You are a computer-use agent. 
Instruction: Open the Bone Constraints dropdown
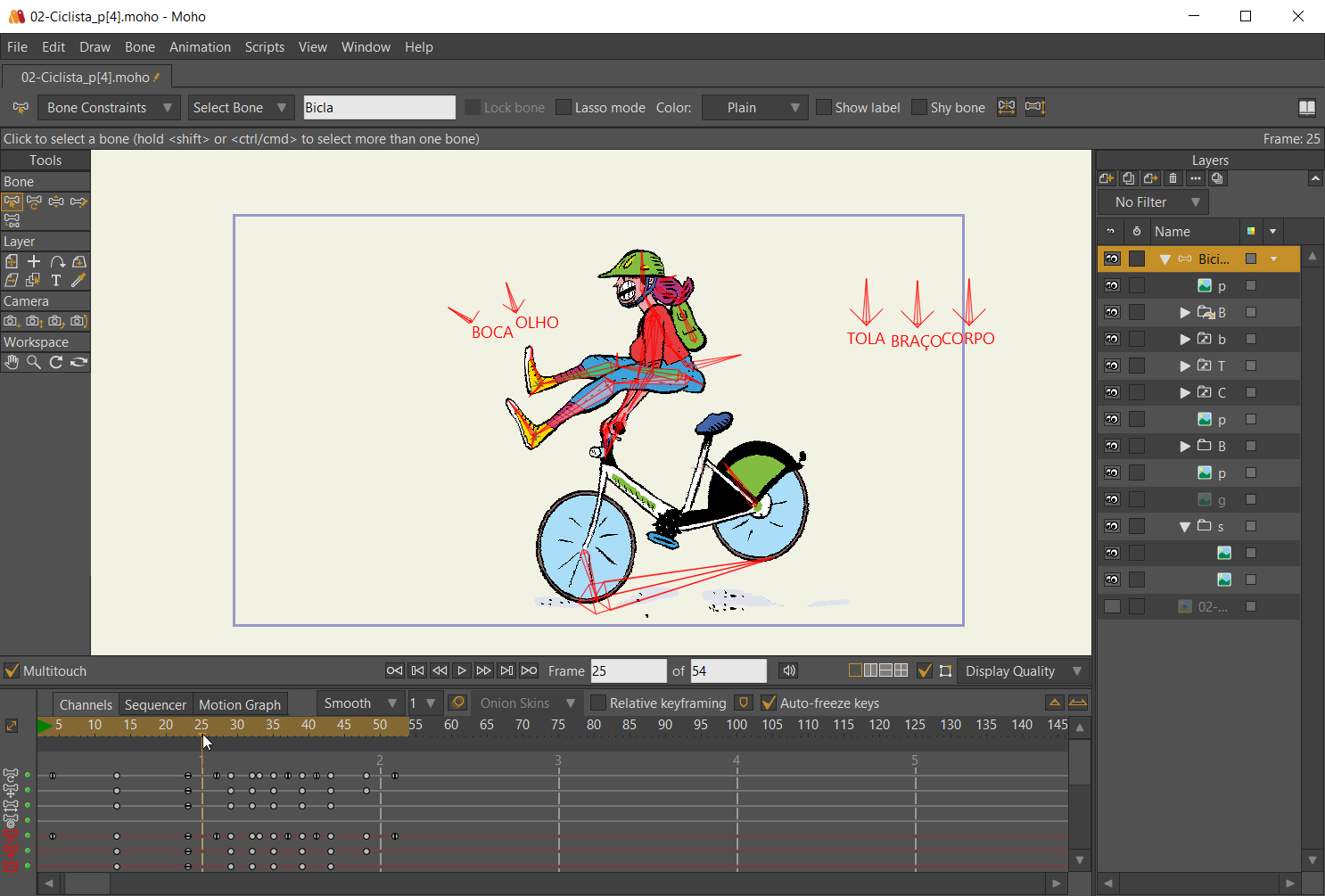109,108
